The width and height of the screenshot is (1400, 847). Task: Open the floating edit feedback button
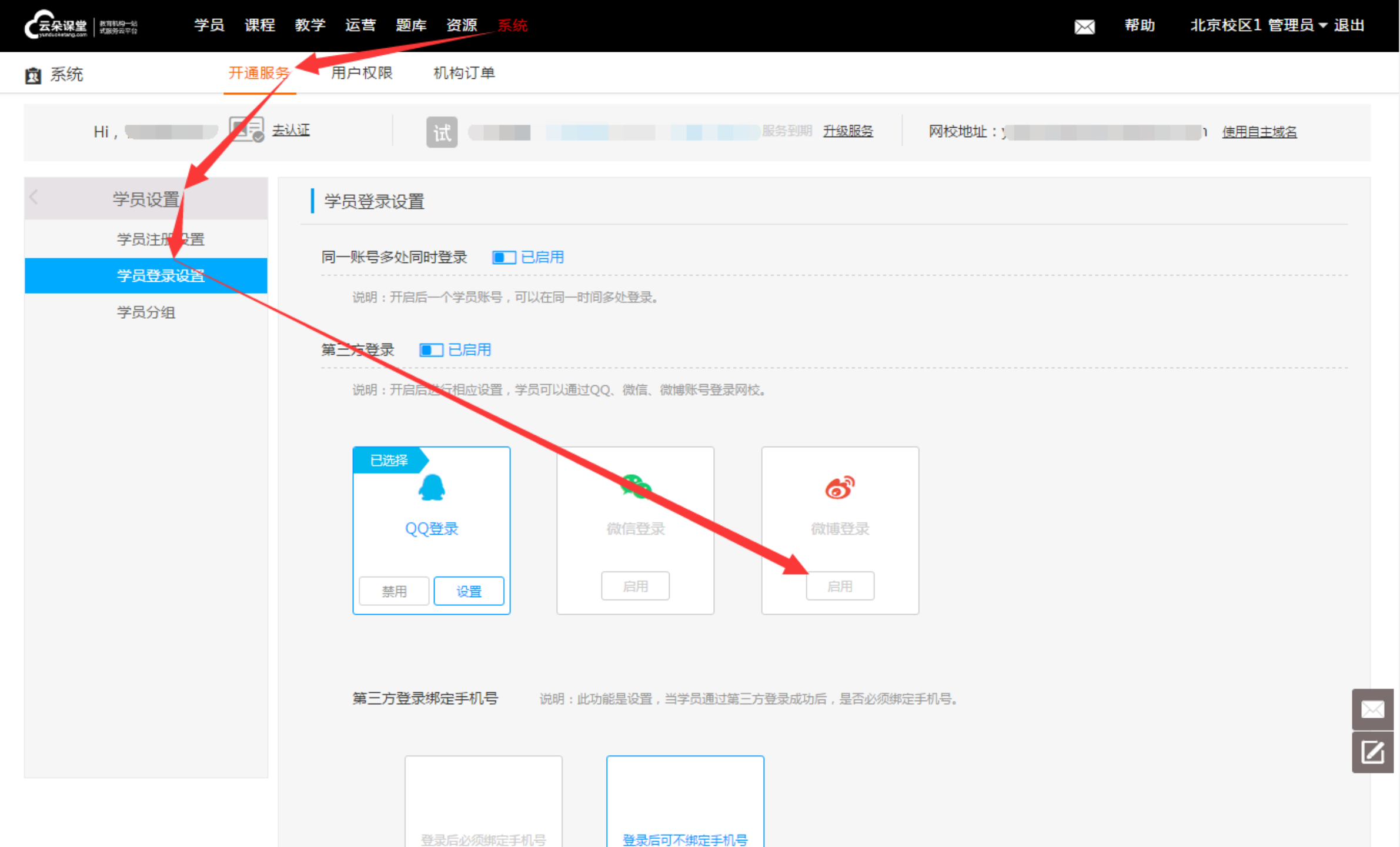pyautogui.click(x=1372, y=752)
